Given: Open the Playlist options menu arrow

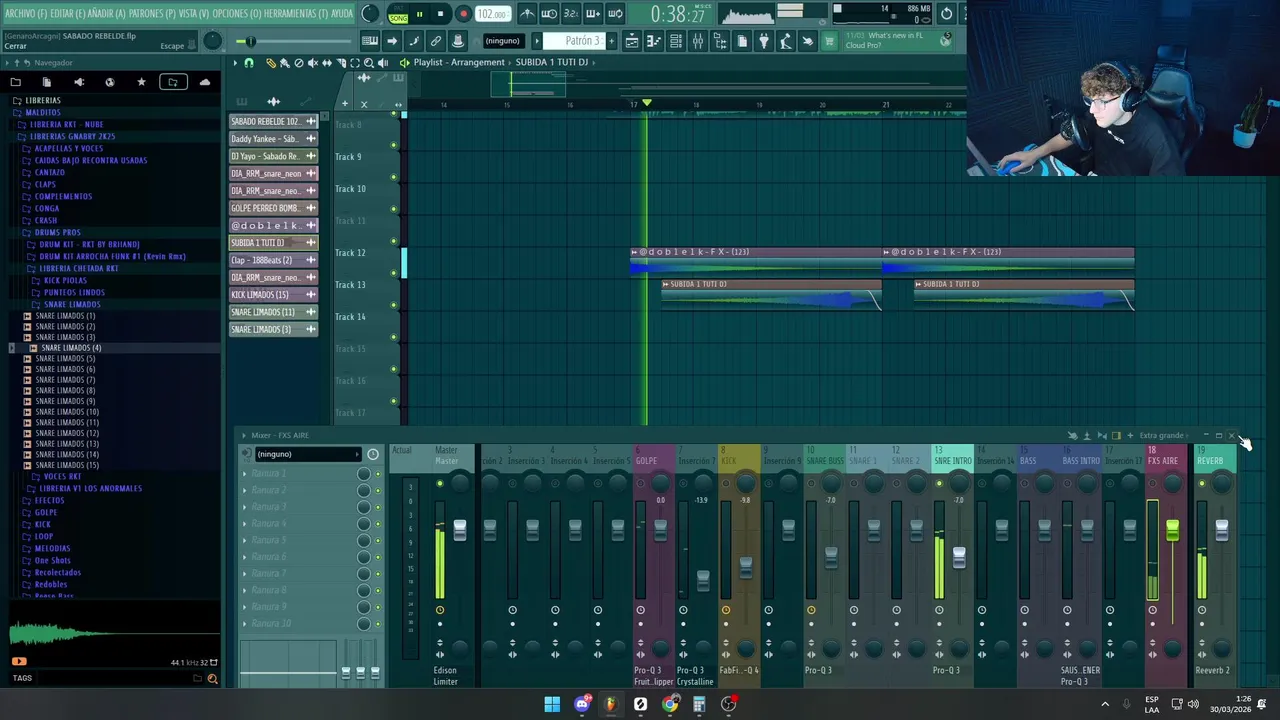Looking at the screenshot, I should 235,63.
